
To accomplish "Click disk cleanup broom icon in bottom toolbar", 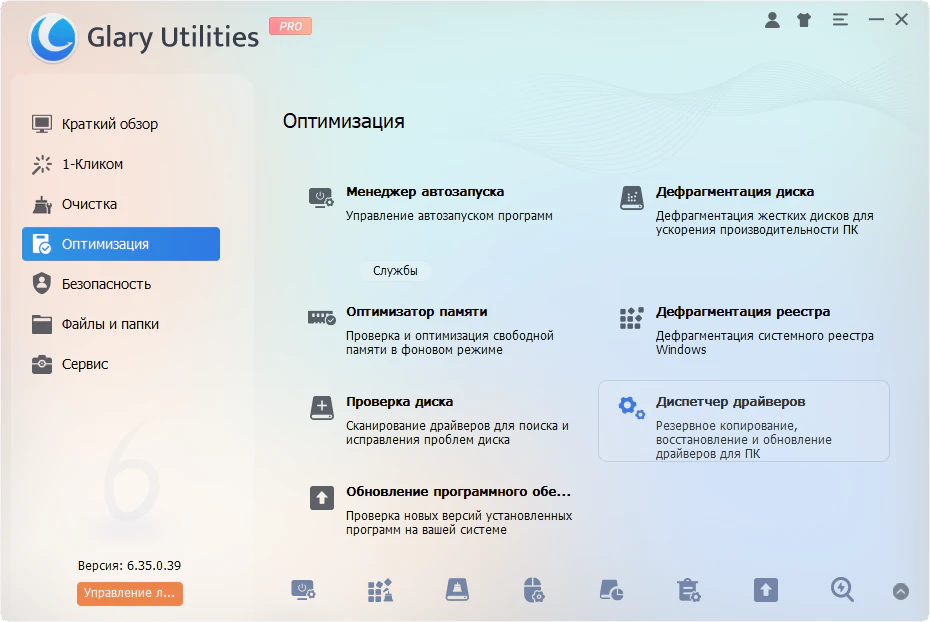I will [x=457, y=591].
